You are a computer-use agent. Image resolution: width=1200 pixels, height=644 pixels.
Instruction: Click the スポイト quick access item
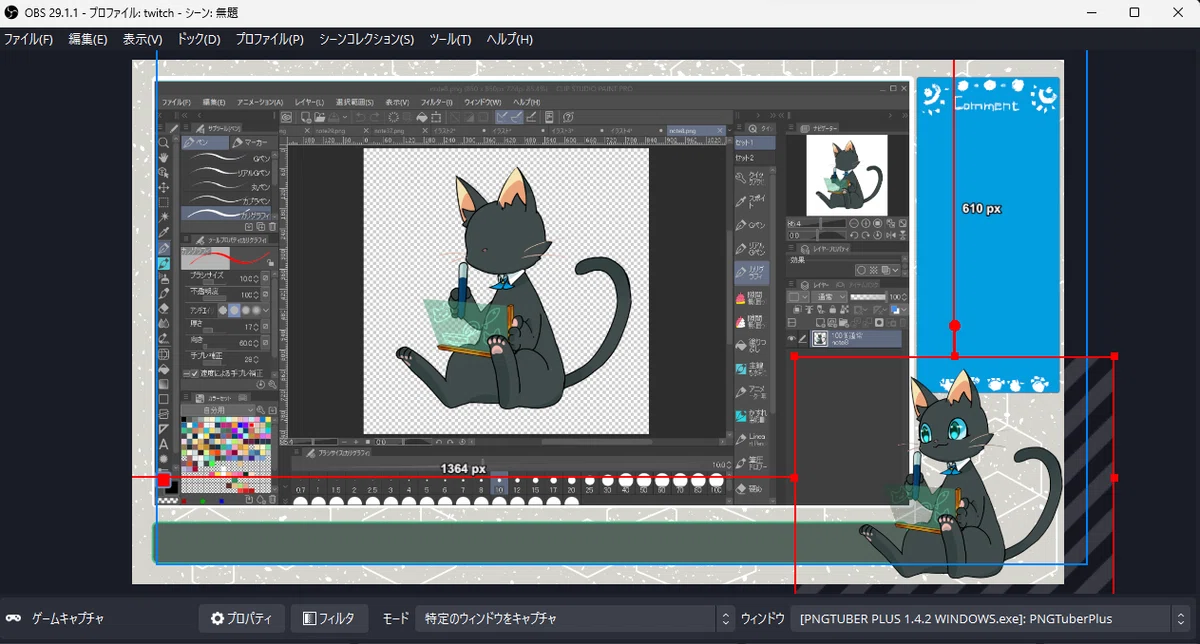click(752, 203)
